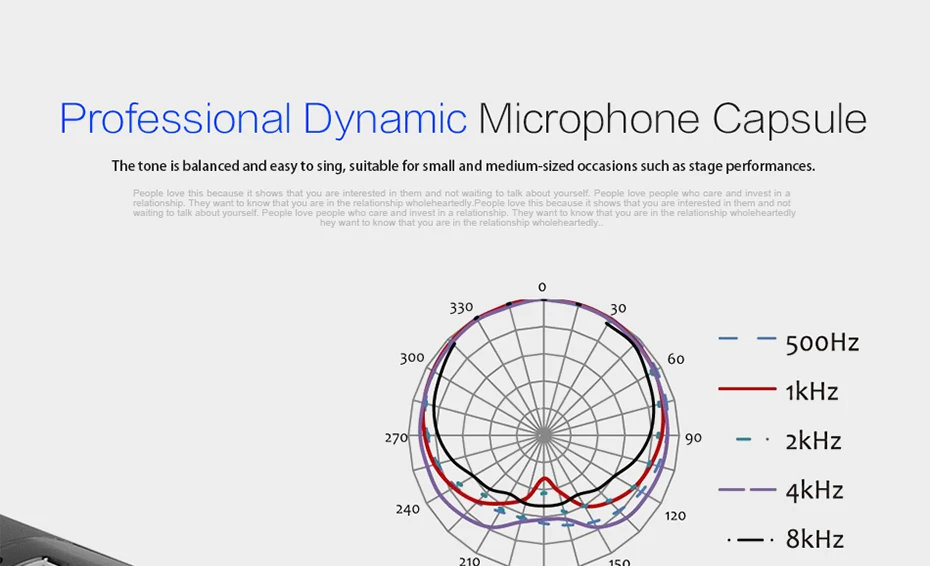Click the subtitle starting "The tone is balanced"
Image resolution: width=930 pixels, height=566 pixels.
coord(463,166)
